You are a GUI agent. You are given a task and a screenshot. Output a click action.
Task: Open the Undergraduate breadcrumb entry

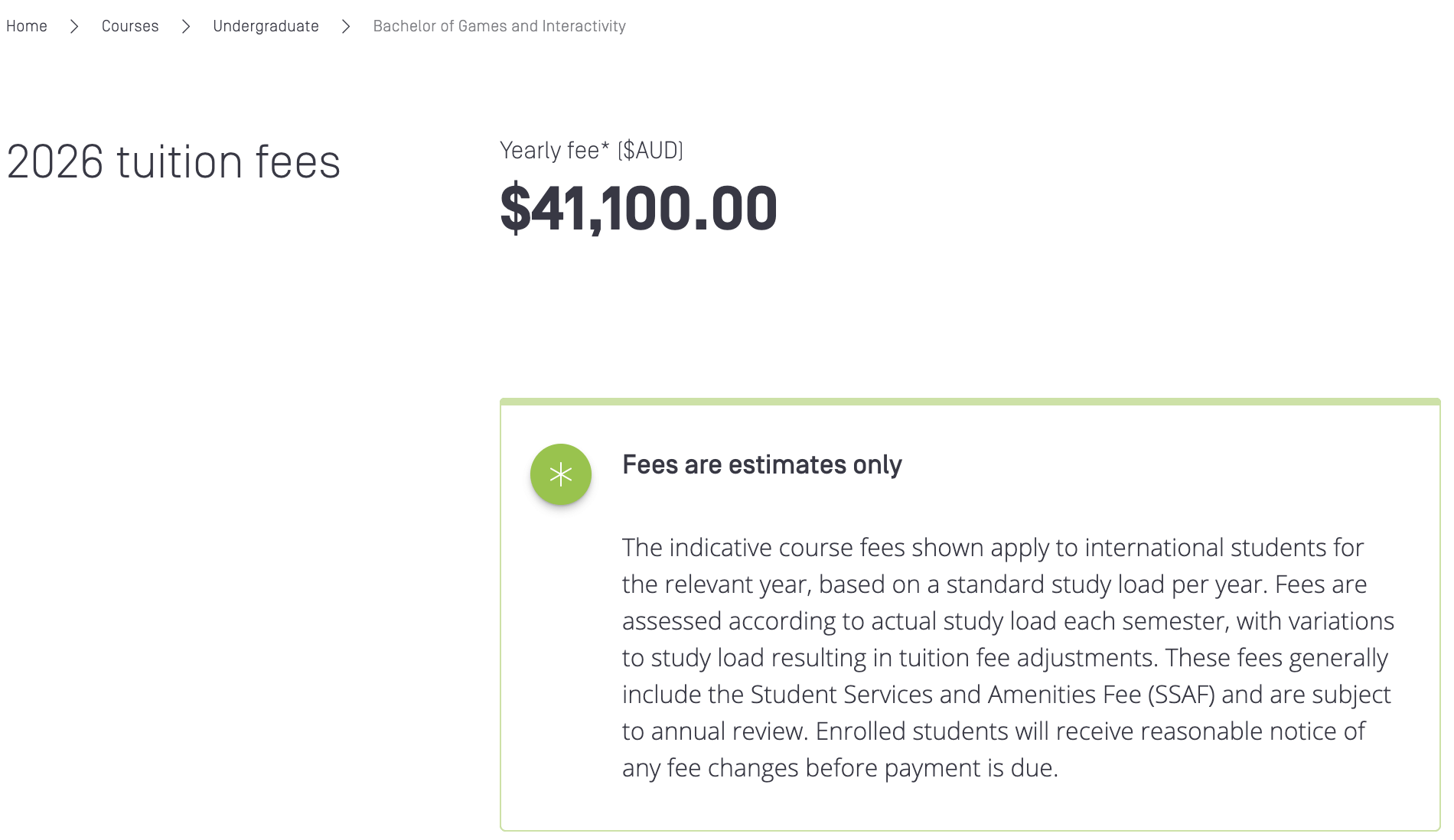tap(266, 26)
